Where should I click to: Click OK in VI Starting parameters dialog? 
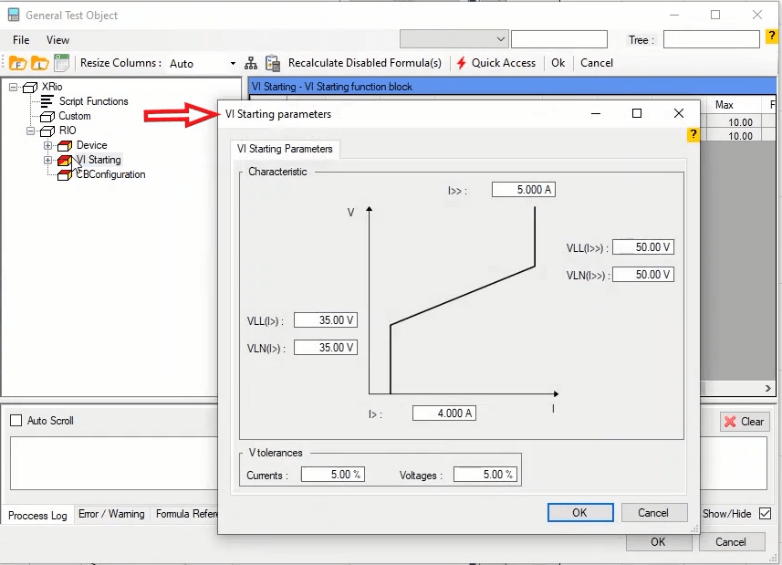[x=579, y=512]
